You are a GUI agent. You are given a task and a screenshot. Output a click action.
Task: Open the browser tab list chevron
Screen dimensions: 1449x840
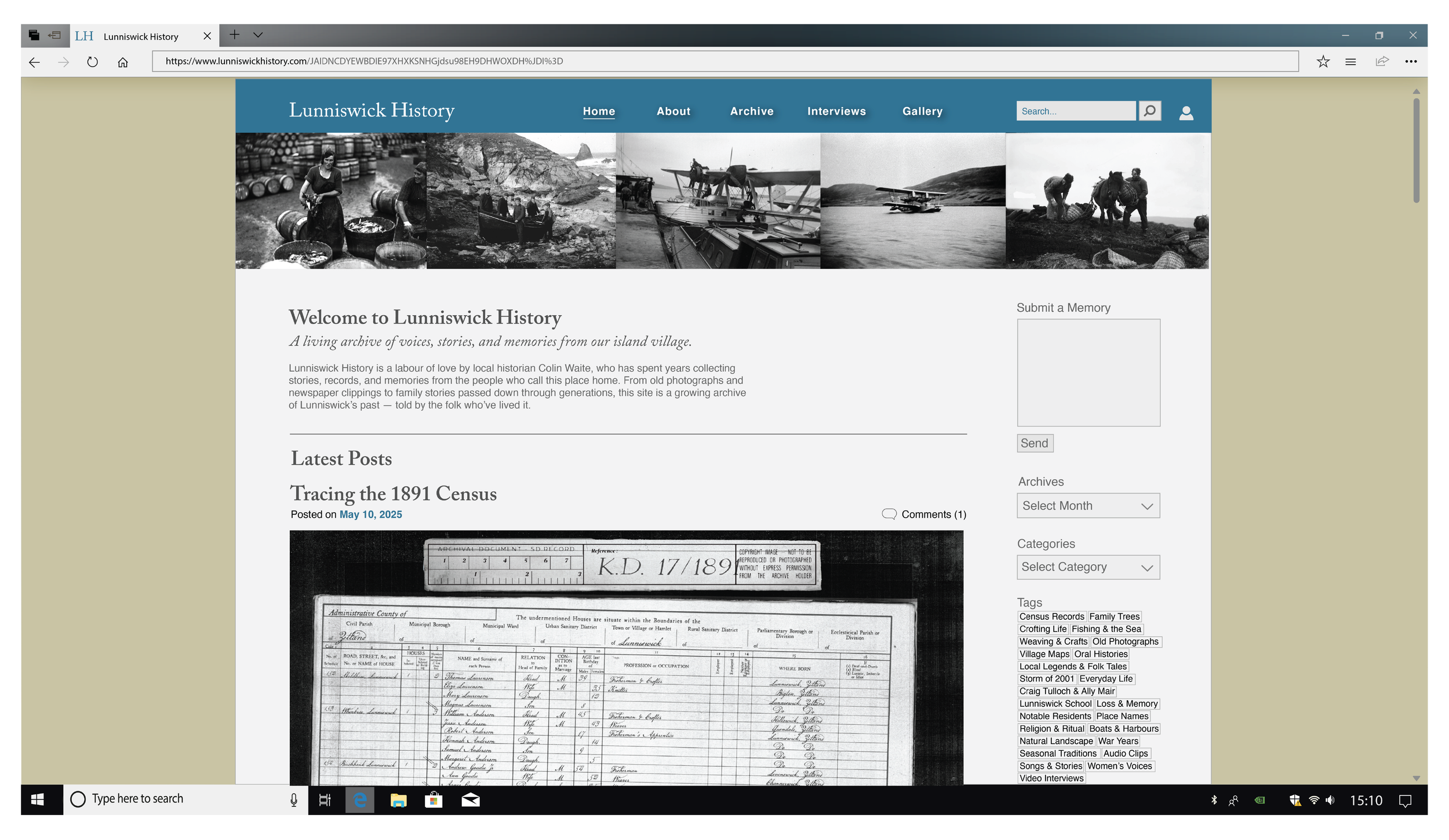[258, 35]
